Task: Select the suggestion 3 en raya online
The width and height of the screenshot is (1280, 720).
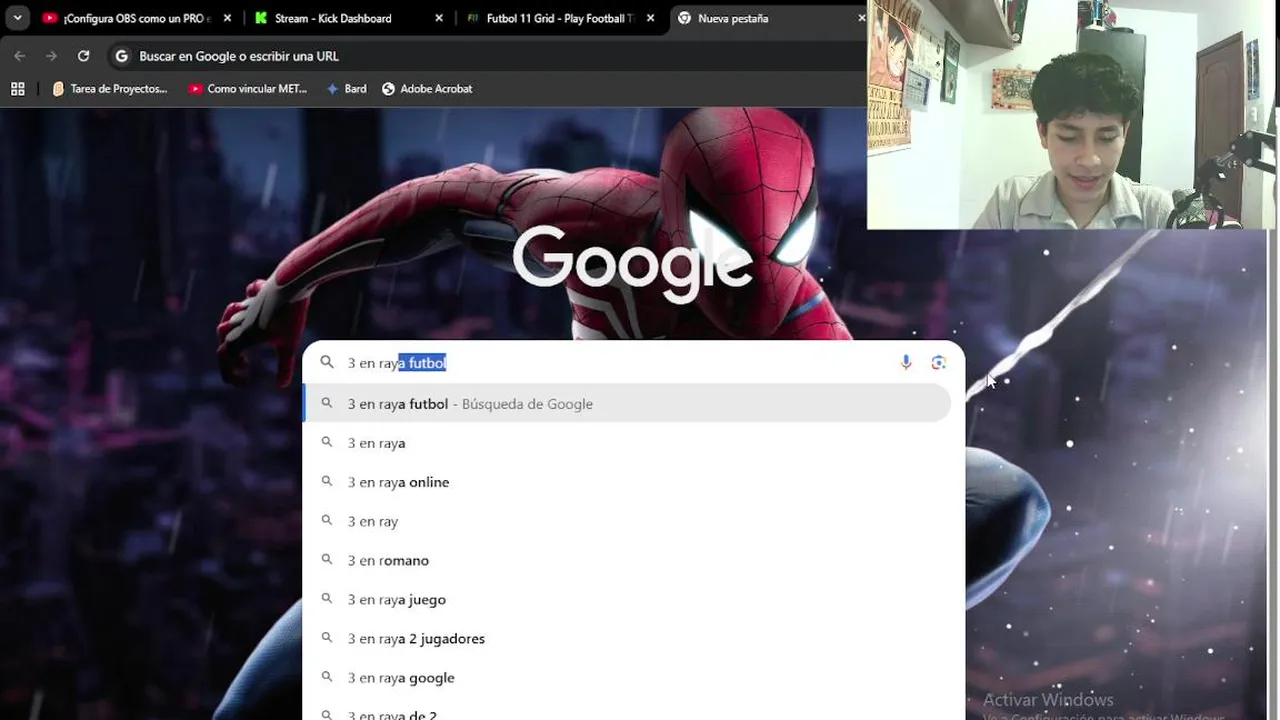Action: tap(627, 482)
